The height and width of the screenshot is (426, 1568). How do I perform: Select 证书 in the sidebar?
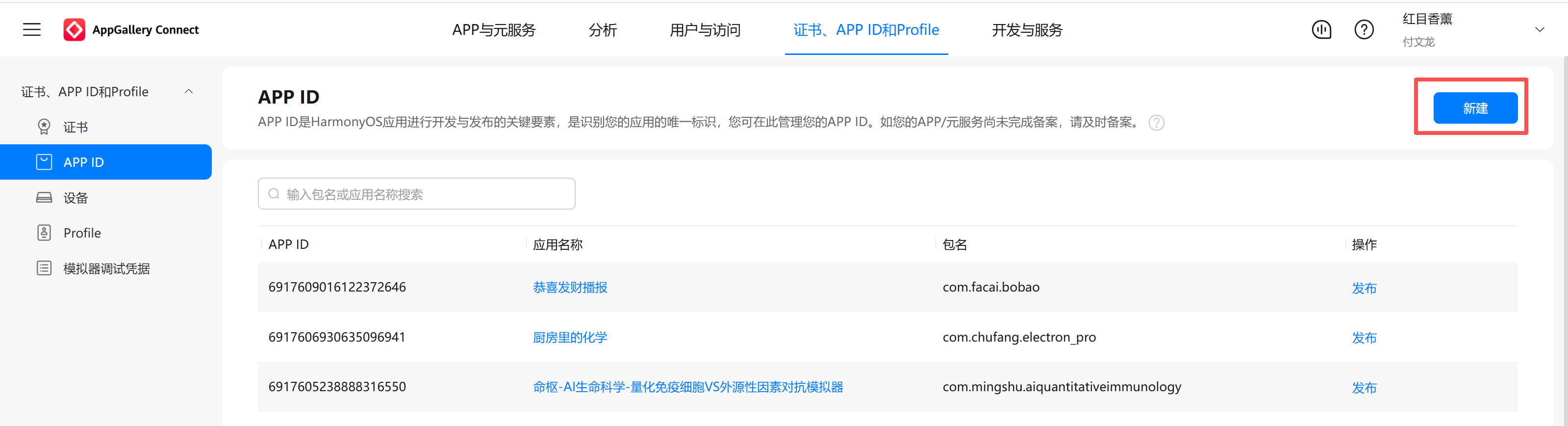click(x=76, y=127)
